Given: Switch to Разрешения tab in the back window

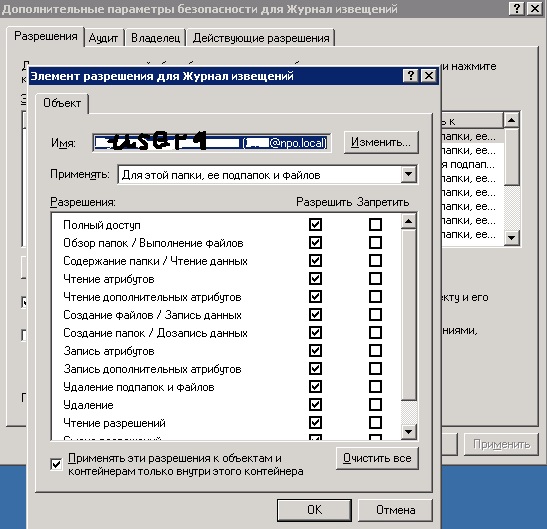Looking at the screenshot, I should pyautogui.click(x=45, y=36).
